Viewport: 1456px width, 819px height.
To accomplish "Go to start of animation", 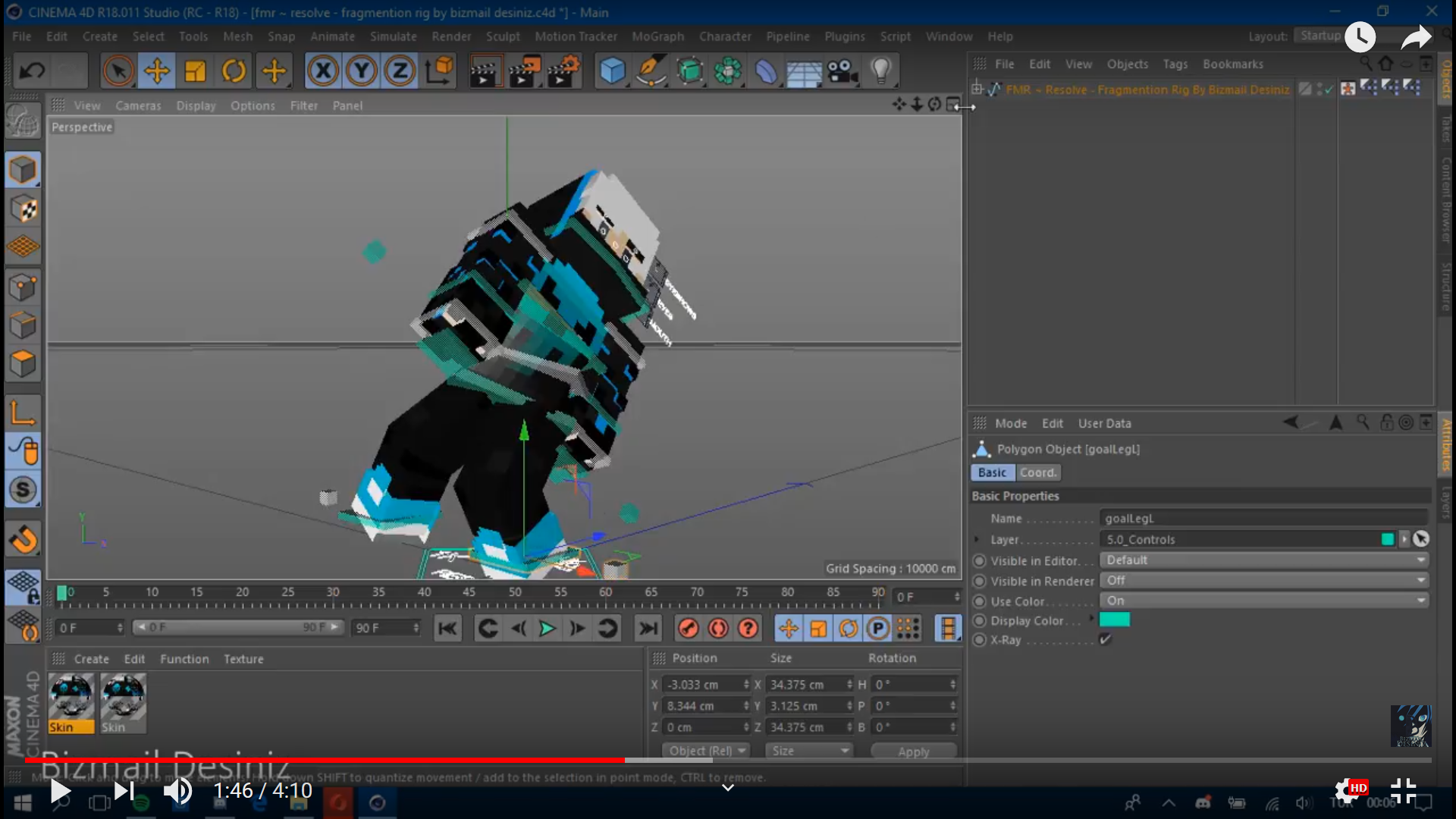I will (448, 629).
